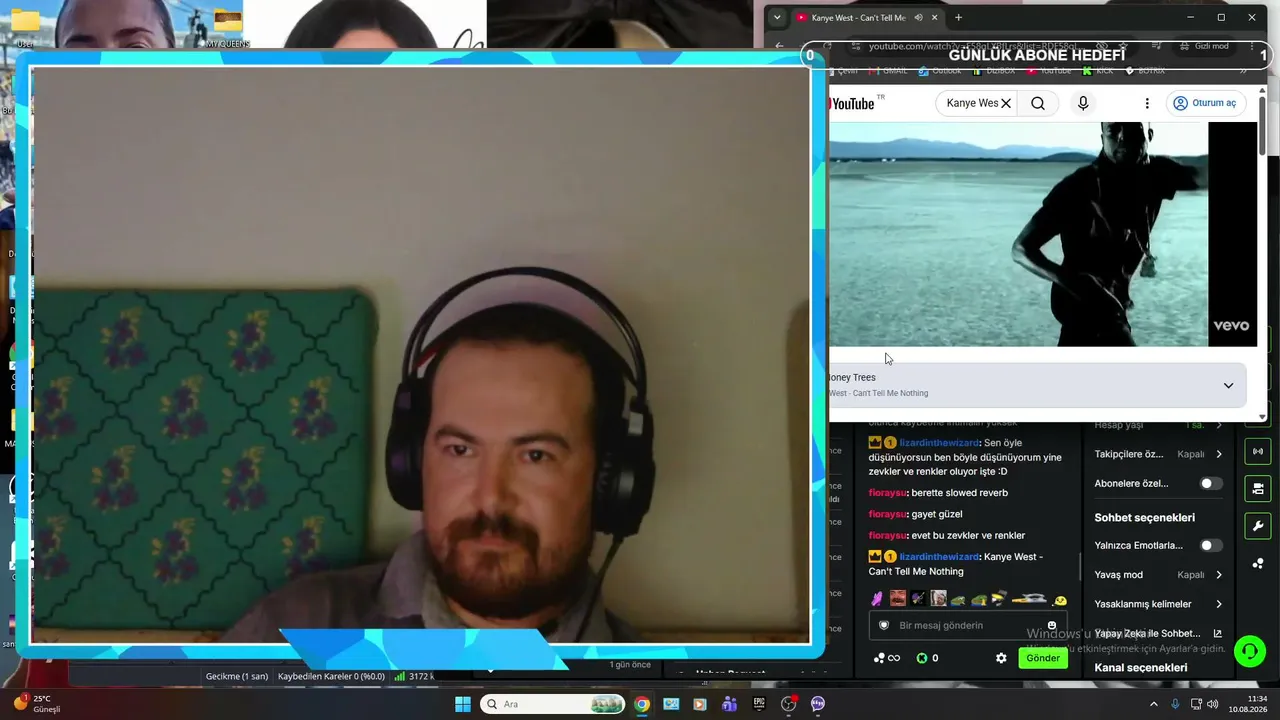Open lizardinthewizard's profile on Kanye West message
Image resolution: width=1280 pixels, height=720 pixels.
[x=939, y=557]
